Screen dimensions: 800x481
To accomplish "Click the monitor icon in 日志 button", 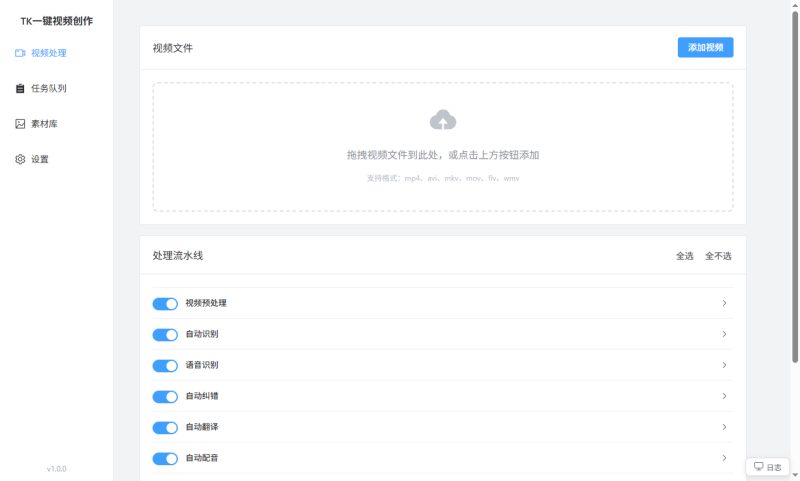I will (759, 467).
